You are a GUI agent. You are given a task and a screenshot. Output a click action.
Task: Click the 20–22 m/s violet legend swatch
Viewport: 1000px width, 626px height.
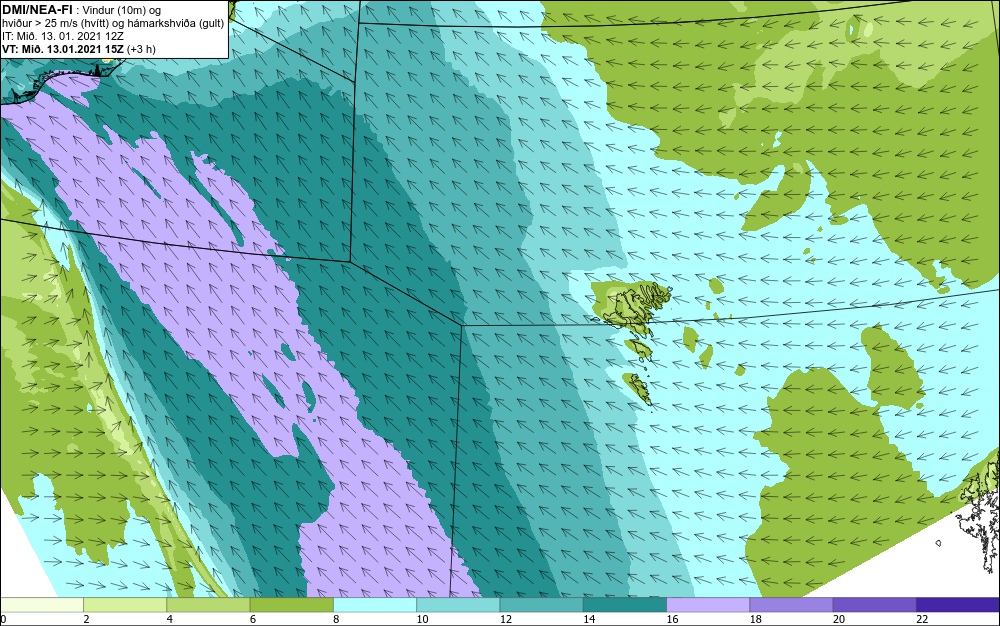tap(874, 604)
